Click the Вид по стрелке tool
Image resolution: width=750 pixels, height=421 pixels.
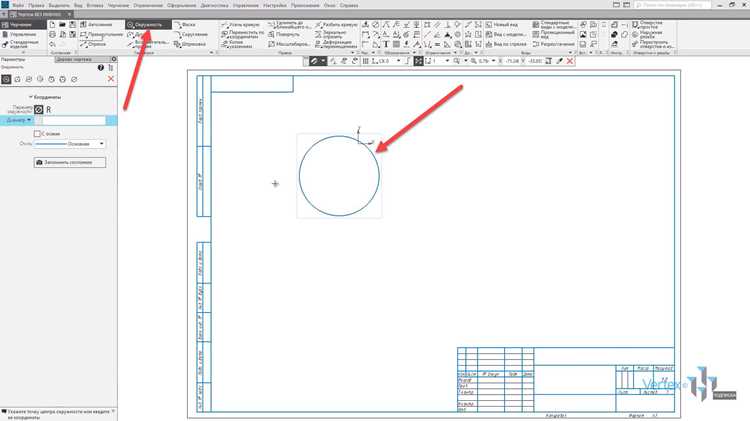pos(506,44)
